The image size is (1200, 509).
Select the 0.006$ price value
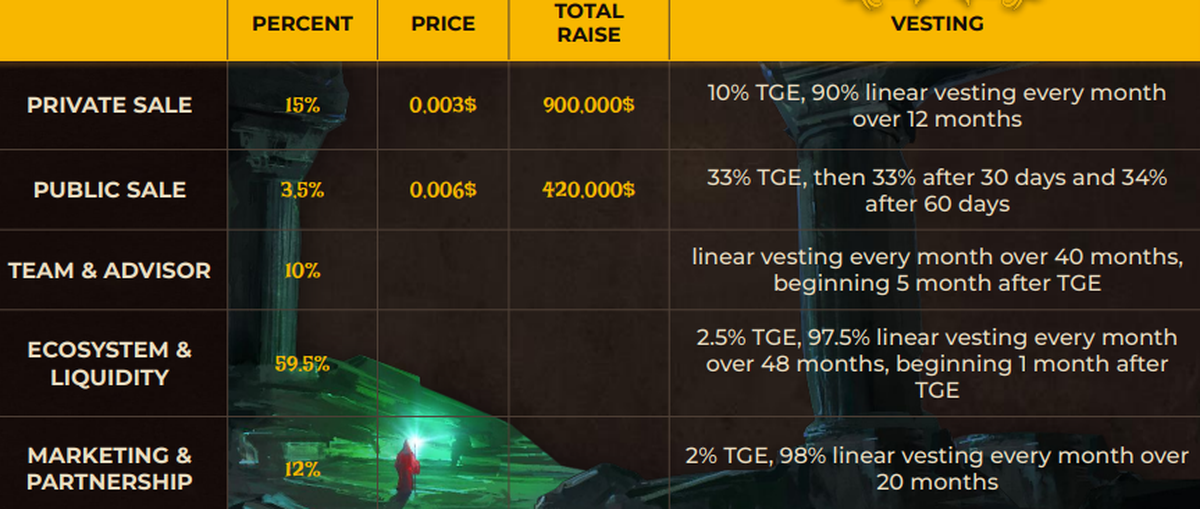coord(442,190)
